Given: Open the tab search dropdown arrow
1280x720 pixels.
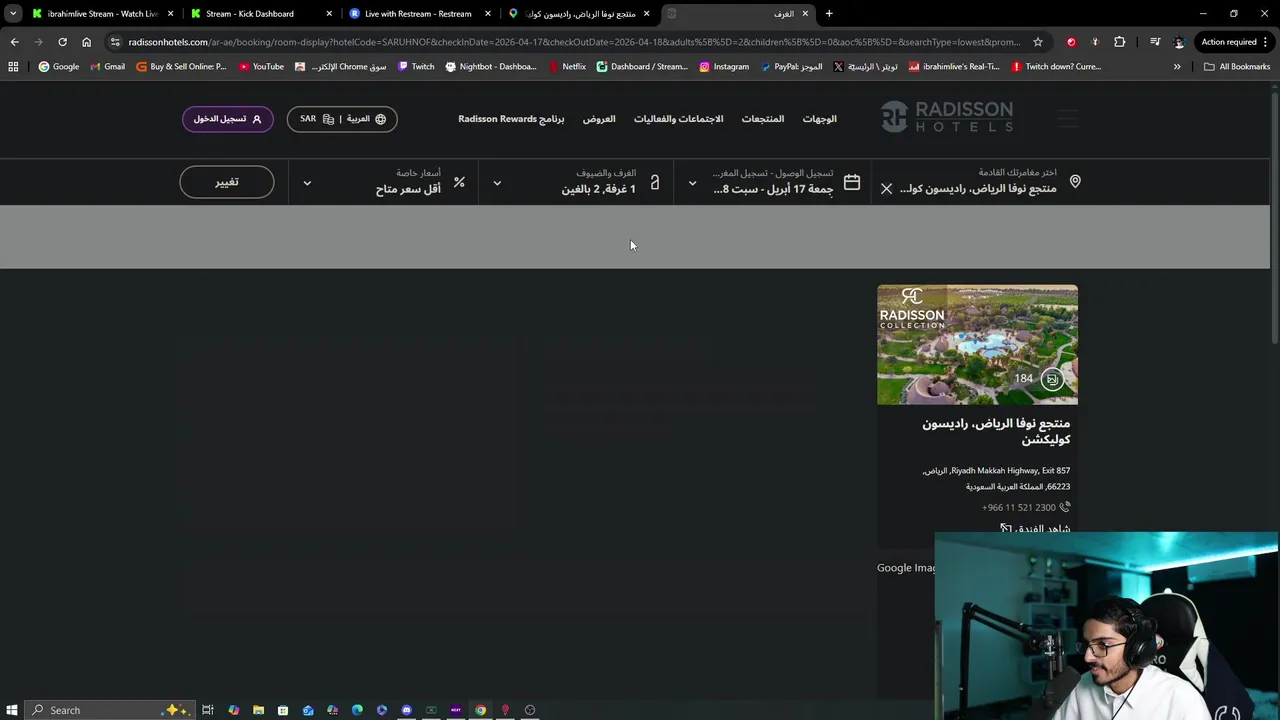Looking at the screenshot, I should pos(13,14).
